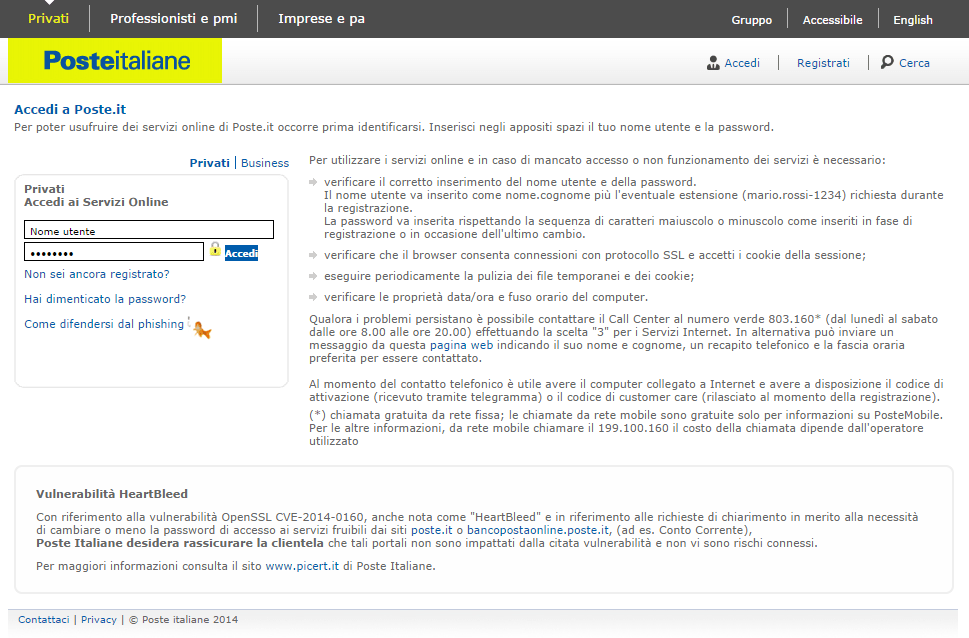Focus the Nome utente input field
Image resolution: width=969 pixels, height=638 pixels.
tap(149, 230)
